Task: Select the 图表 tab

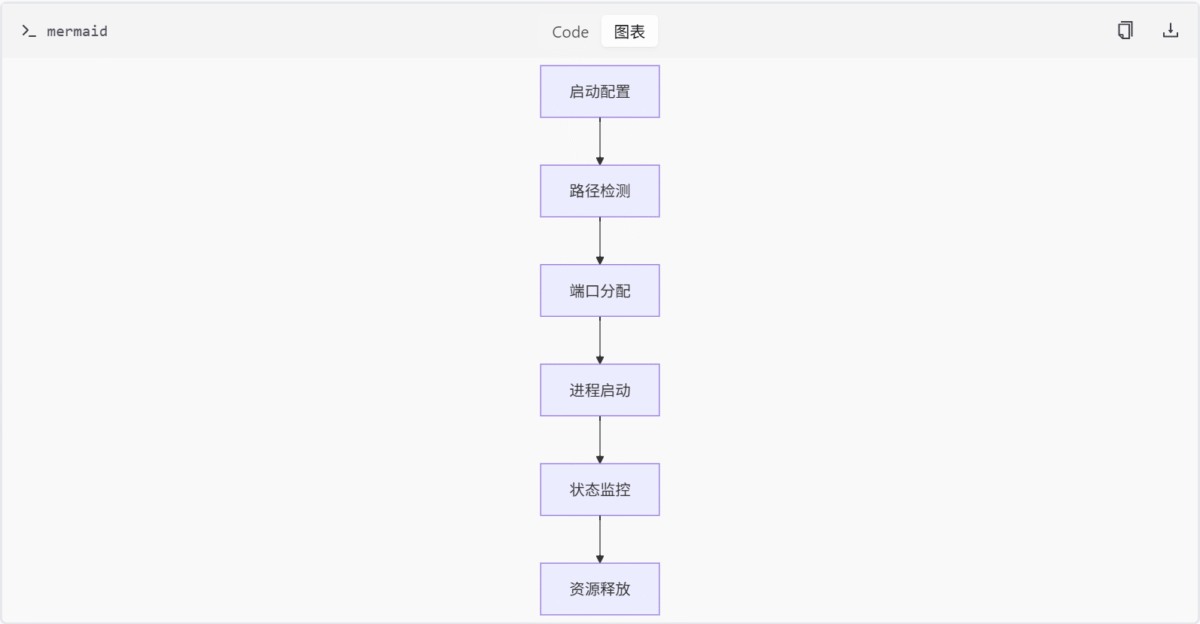Action: (x=630, y=31)
